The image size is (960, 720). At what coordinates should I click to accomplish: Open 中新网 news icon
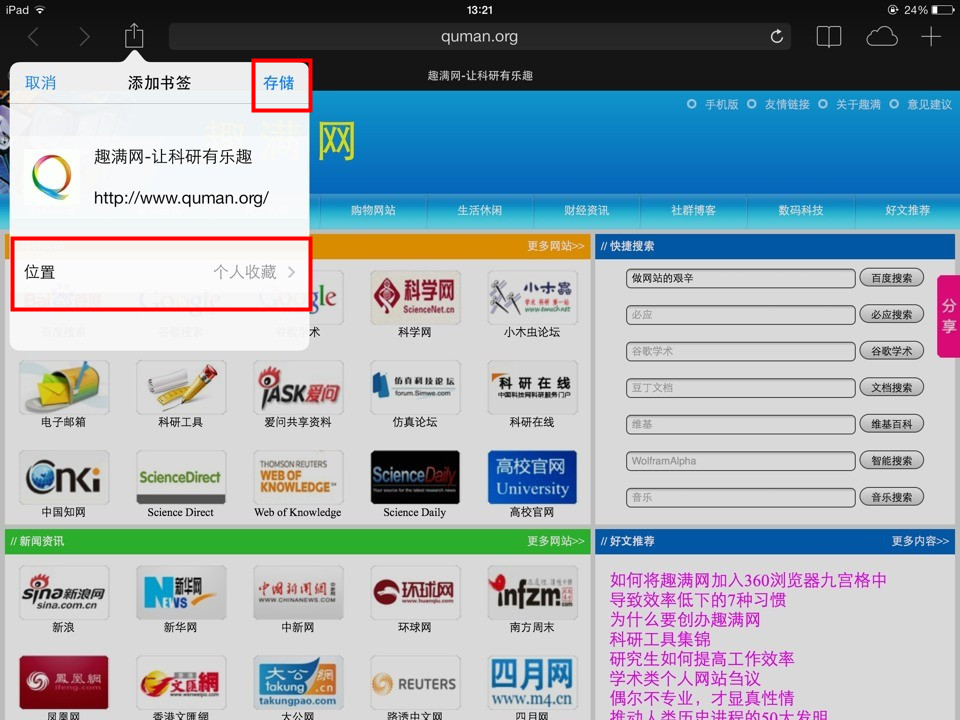[x=298, y=592]
